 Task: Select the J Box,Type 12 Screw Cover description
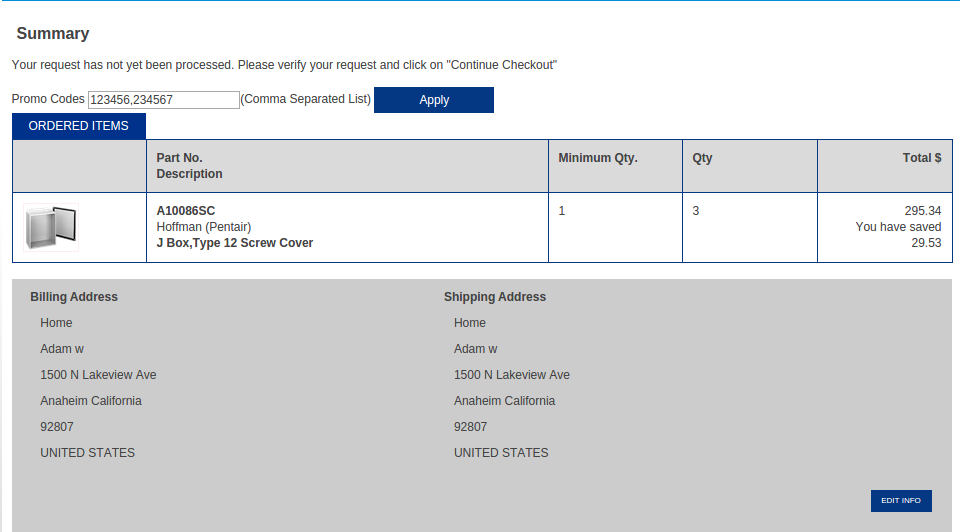tap(234, 243)
